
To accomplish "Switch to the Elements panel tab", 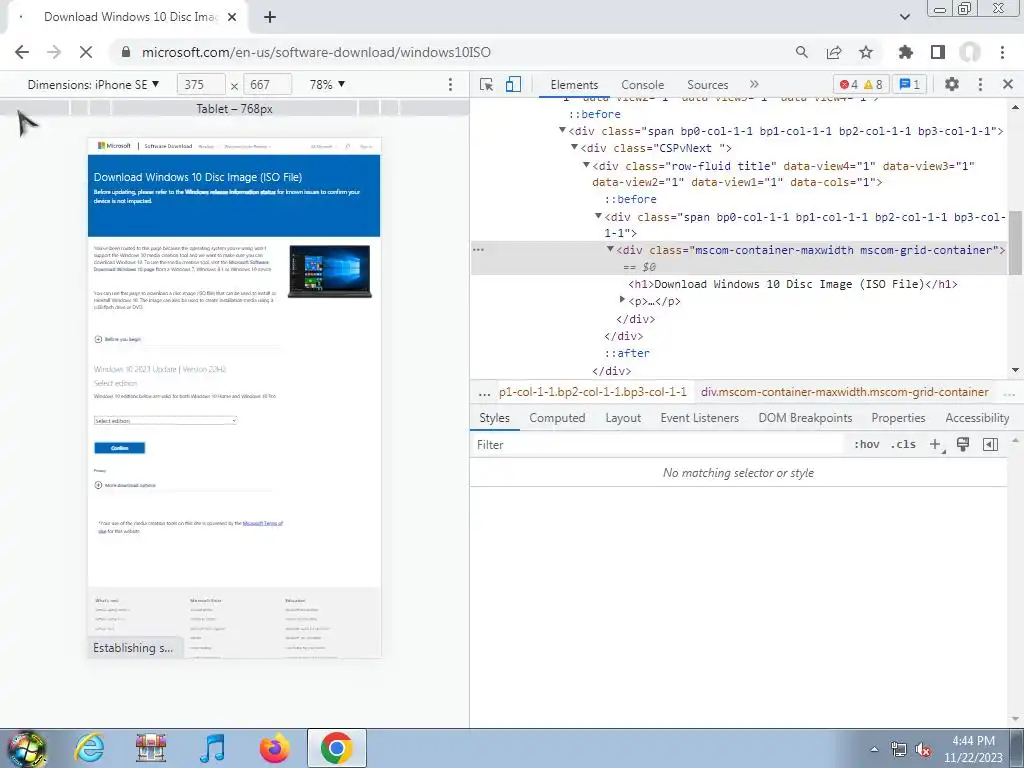I will tap(574, 85).
